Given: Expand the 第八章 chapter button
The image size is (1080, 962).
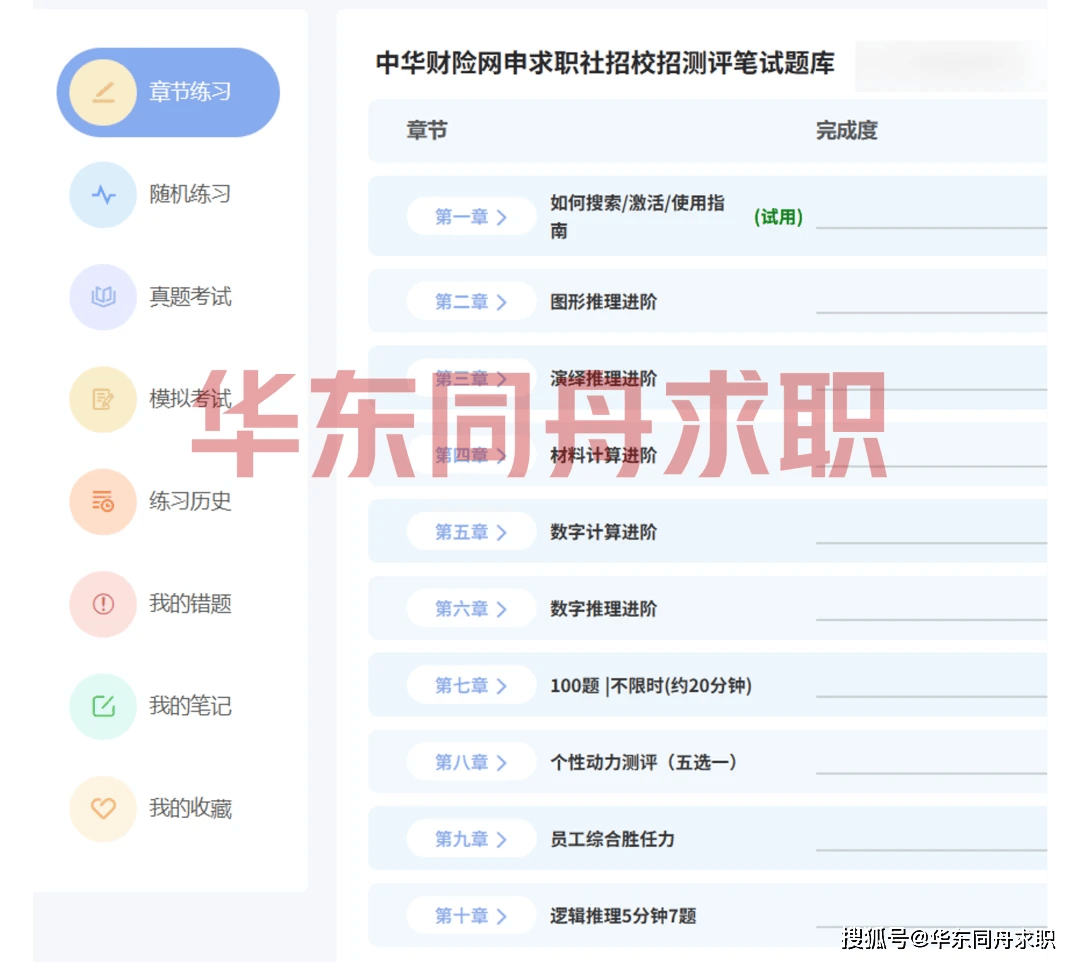Looking at the screenshot, I should pyautogui.click(x=471, y=762).
